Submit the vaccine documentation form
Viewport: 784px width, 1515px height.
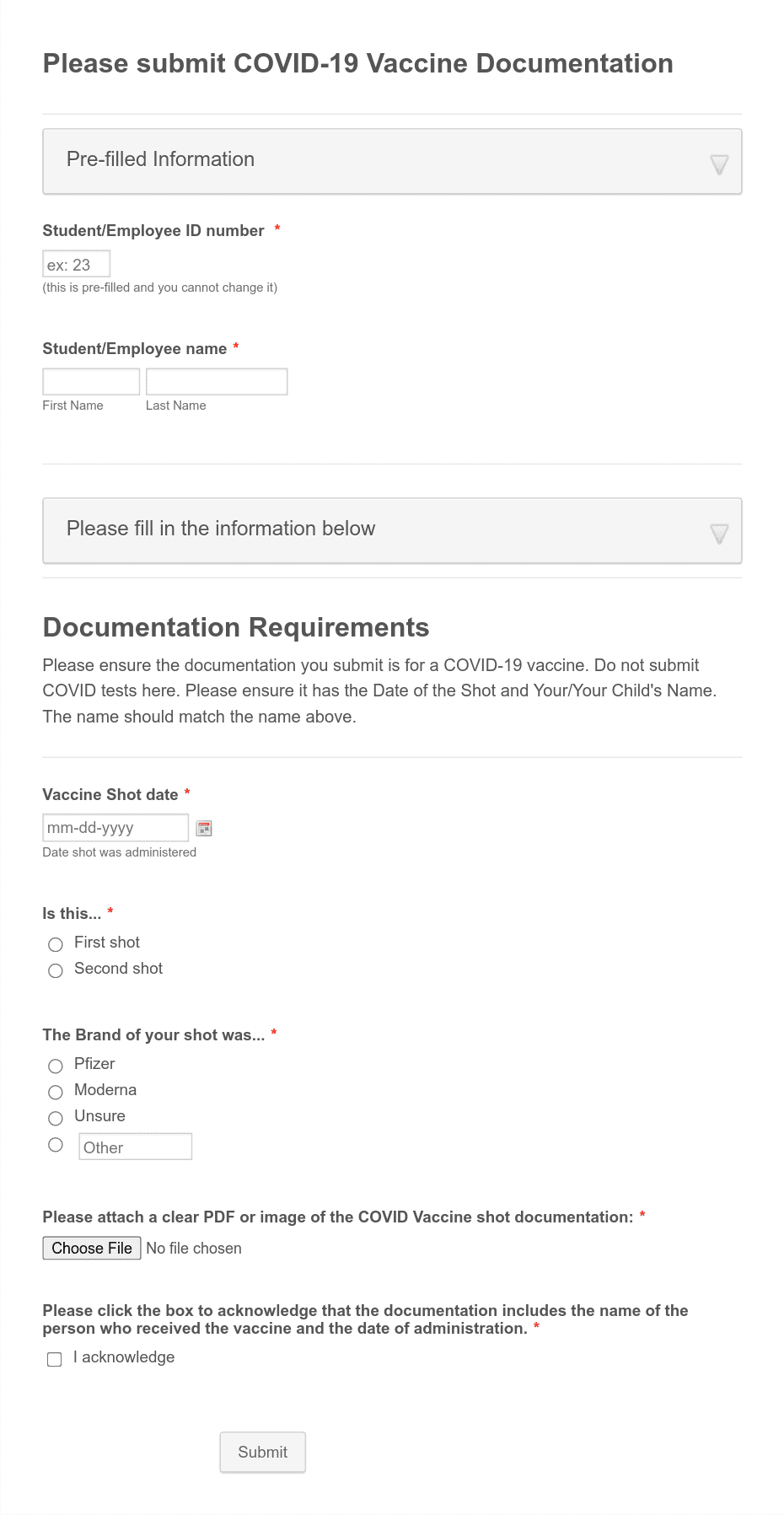coord(263,1452)
